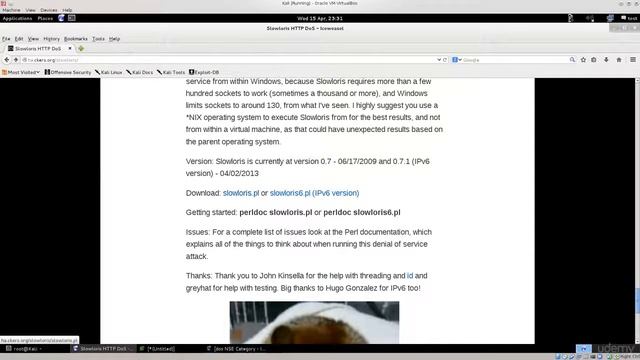
Task: Open the Exploit-DB bookmark
Action: (x=204, y=72)
